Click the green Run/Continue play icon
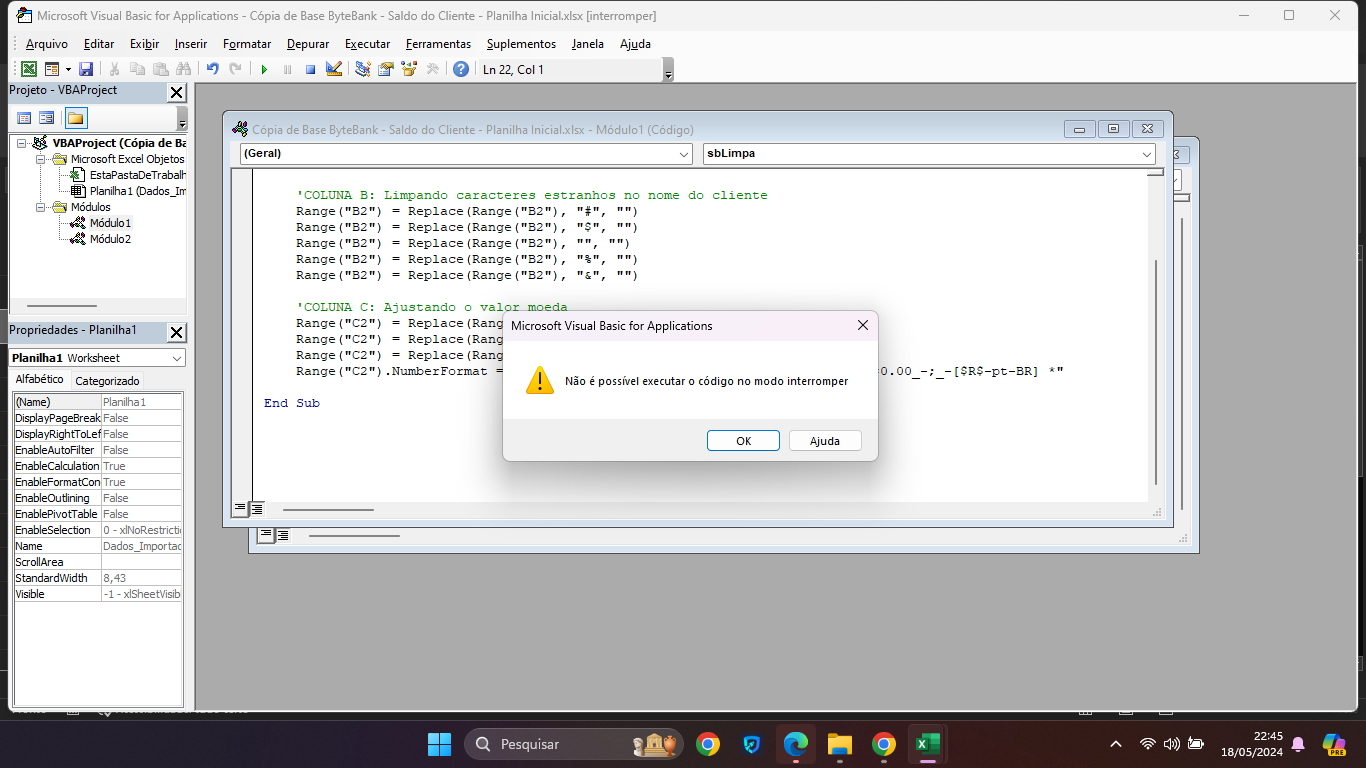This screenshot has height=768, width=1366. click(x=264, y=69)
